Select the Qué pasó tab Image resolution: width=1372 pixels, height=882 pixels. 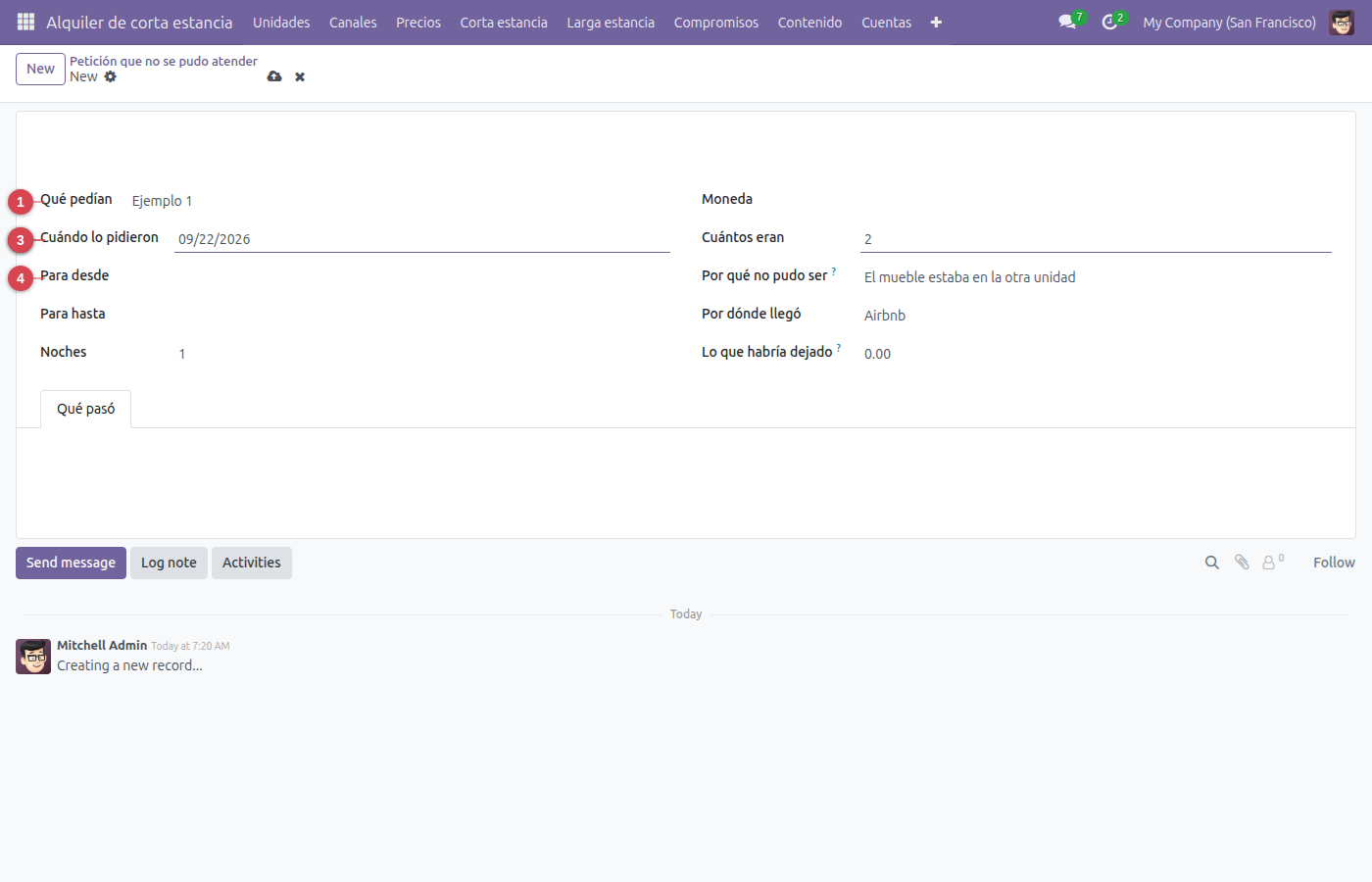86,409
